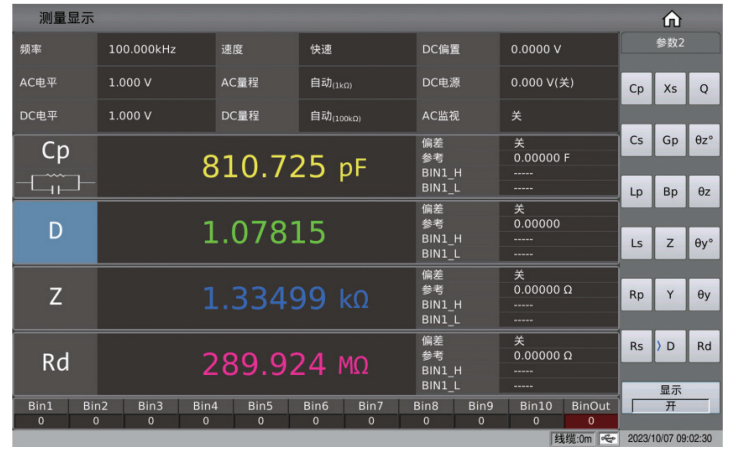Click the home icon at top right
Screen dimensions: 730x464
[671, 19]
